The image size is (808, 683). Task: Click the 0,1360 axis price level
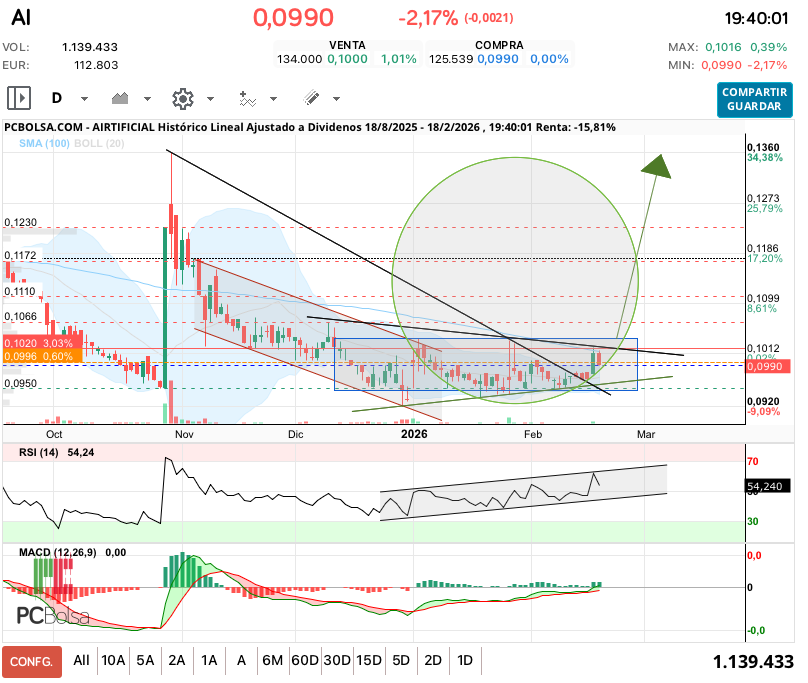tap(763, 147)
